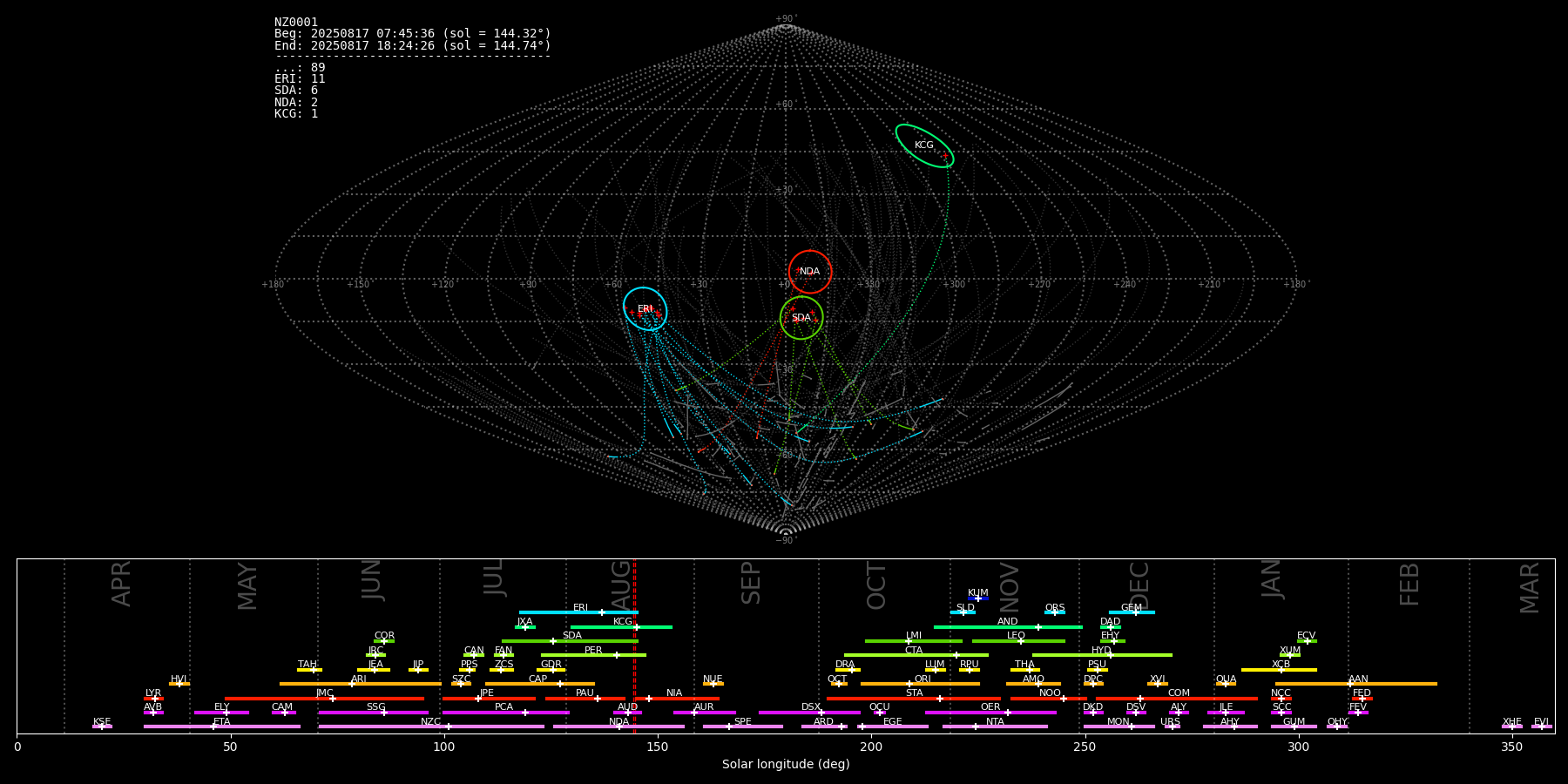Screen dimensions: 1568x784
Task: Click the DEC month label
Action: click(x=1139, y=585)
